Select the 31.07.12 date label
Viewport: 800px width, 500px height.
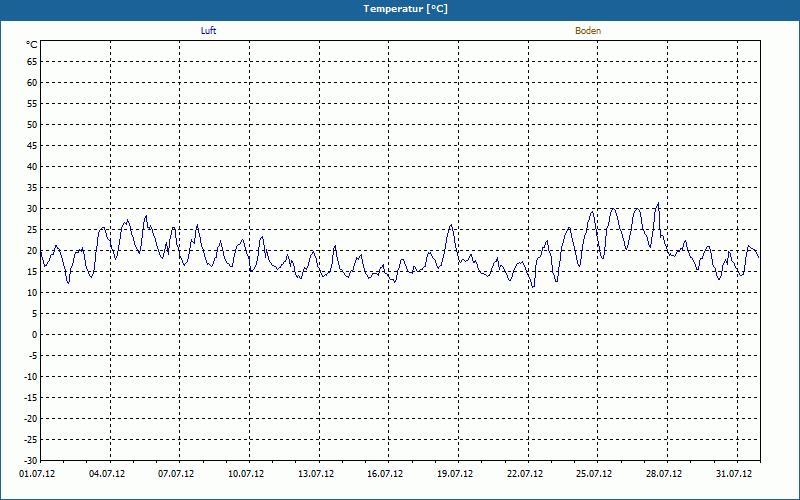click(x=734, y=474)
